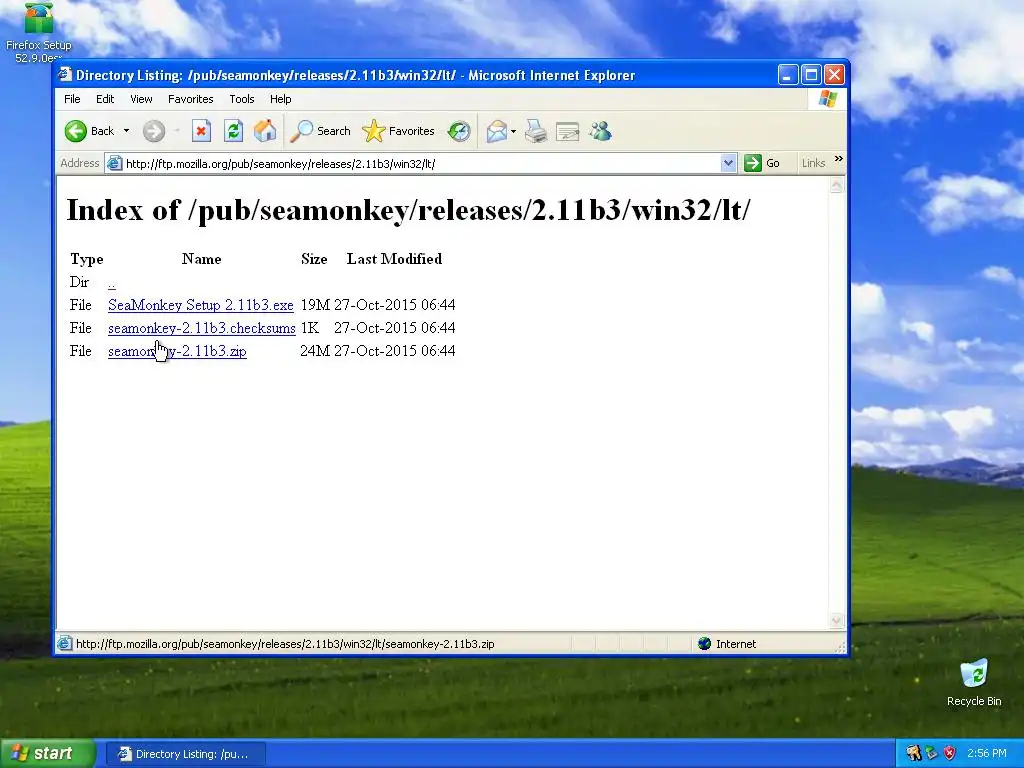Click the "Index of /pub/seamonkey" heading
The width and height of the screenshot is (1024, 768).
(409, 210)
